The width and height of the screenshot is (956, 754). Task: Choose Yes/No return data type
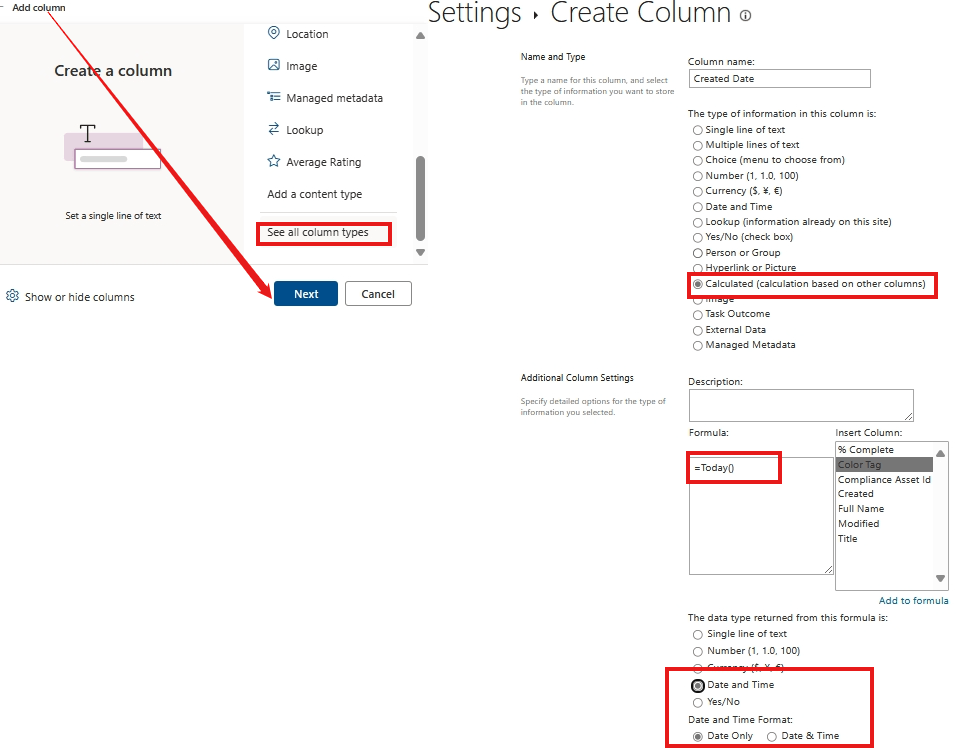[697, 702]
